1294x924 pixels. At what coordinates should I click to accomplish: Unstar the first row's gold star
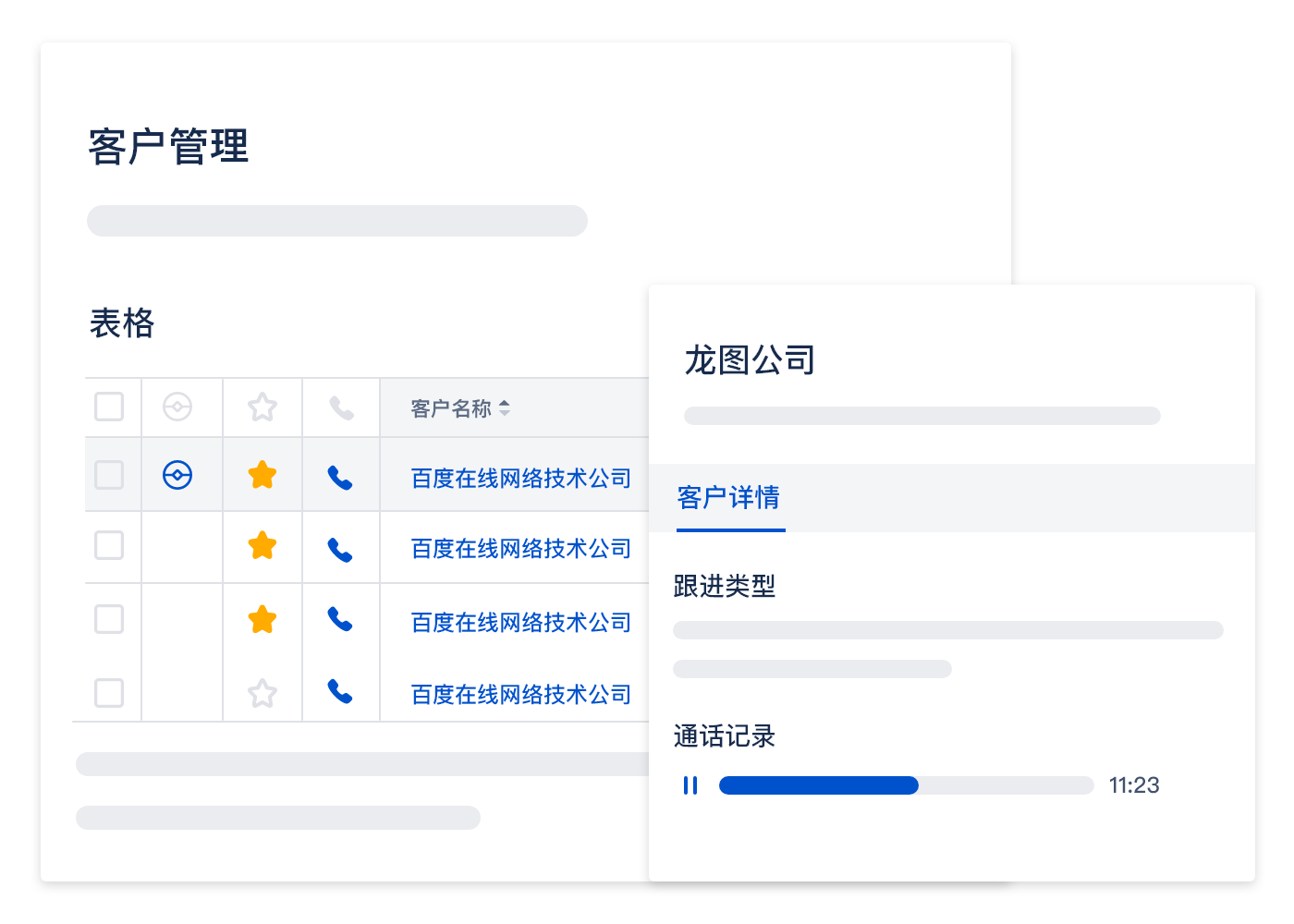pos(262,475)
